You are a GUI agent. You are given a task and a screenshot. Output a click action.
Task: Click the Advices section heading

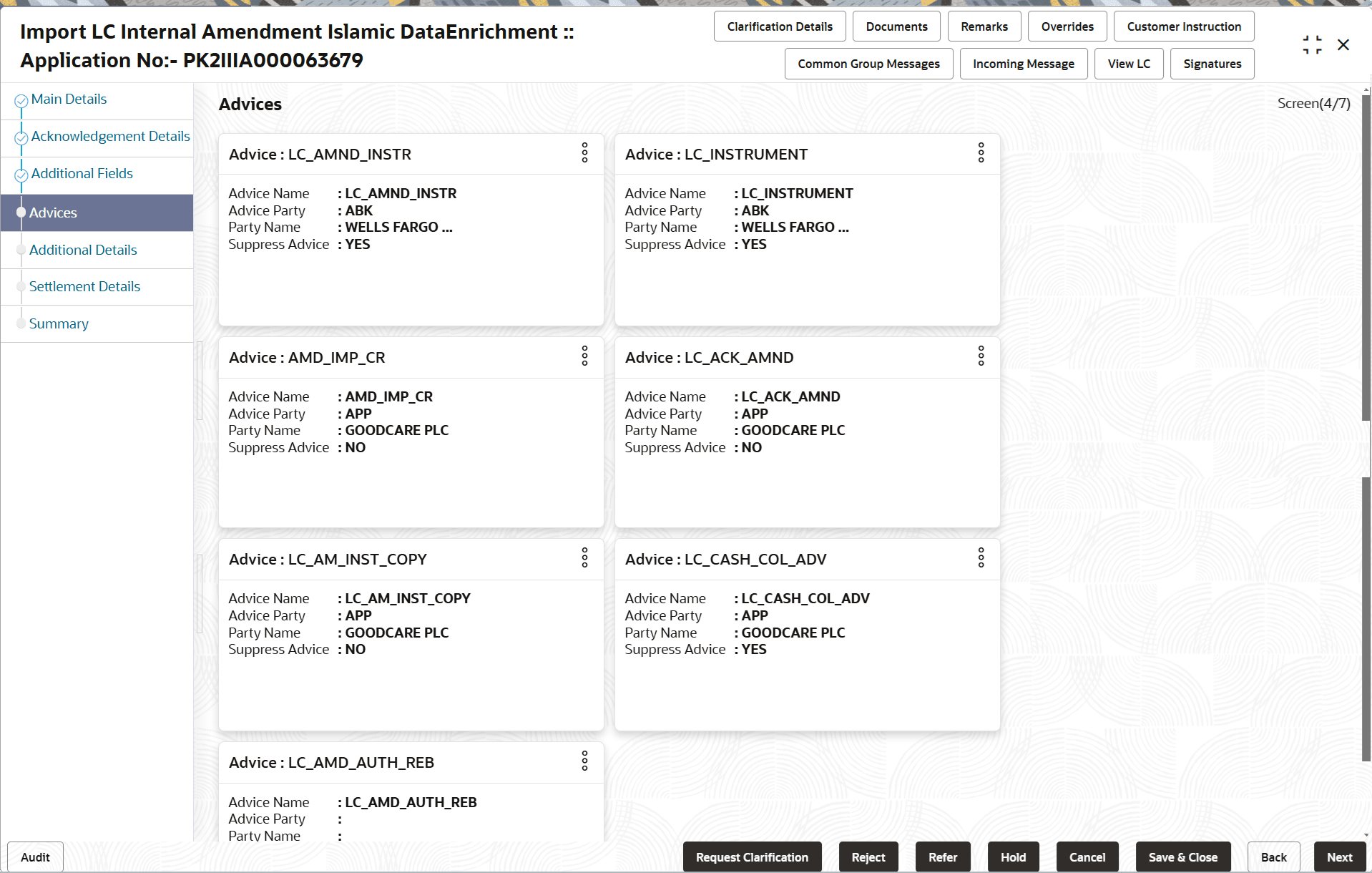(x=250, y=104)
